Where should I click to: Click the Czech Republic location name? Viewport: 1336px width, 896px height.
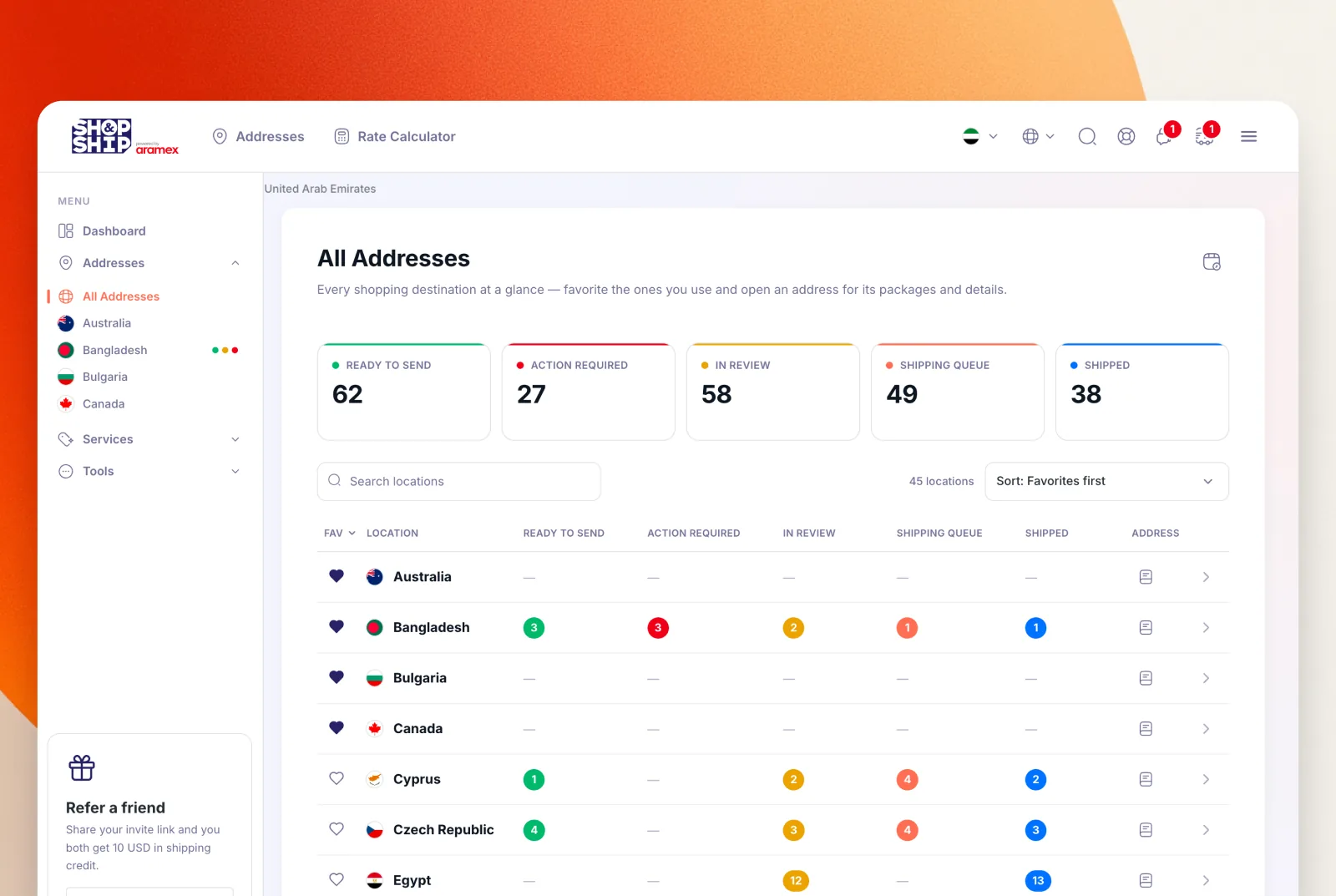[x=443, y=830]
